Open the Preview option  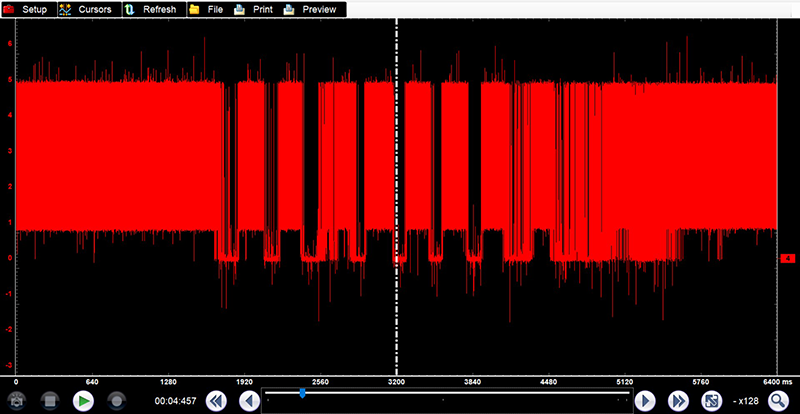coord(319,9)
